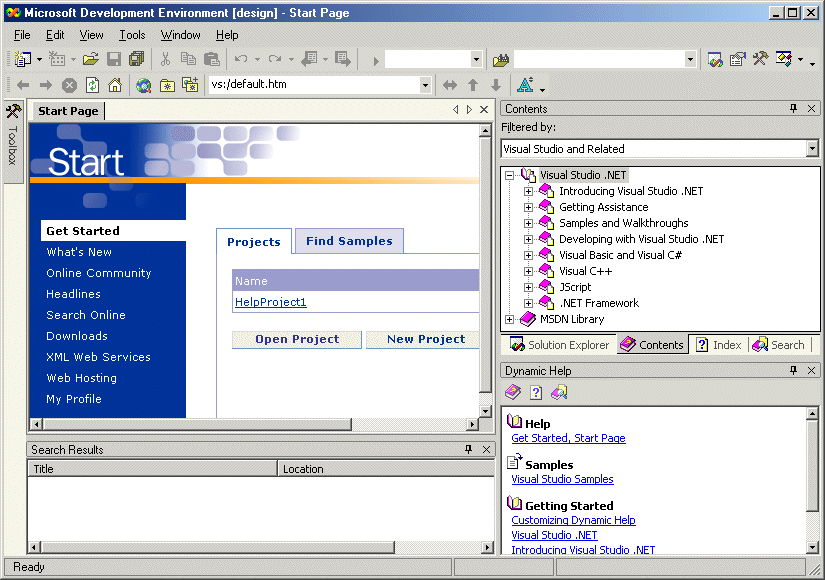The image size is (825, 580).
Task: Click the Add New Item toolbar icon
Action: 57,59
